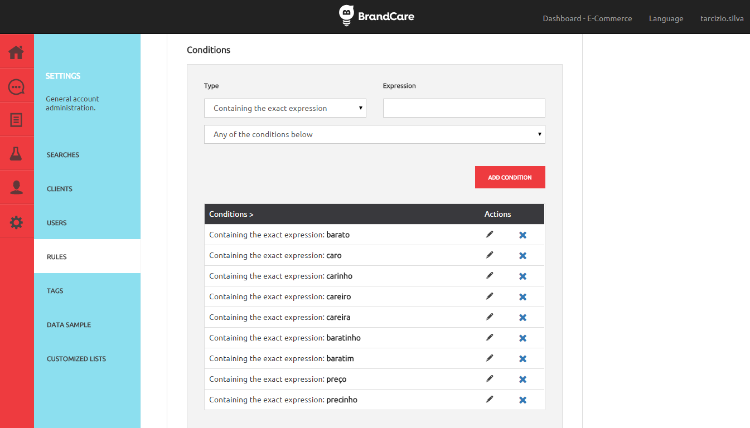Click the SETTINGS heading in sidebar

[63, 76]
